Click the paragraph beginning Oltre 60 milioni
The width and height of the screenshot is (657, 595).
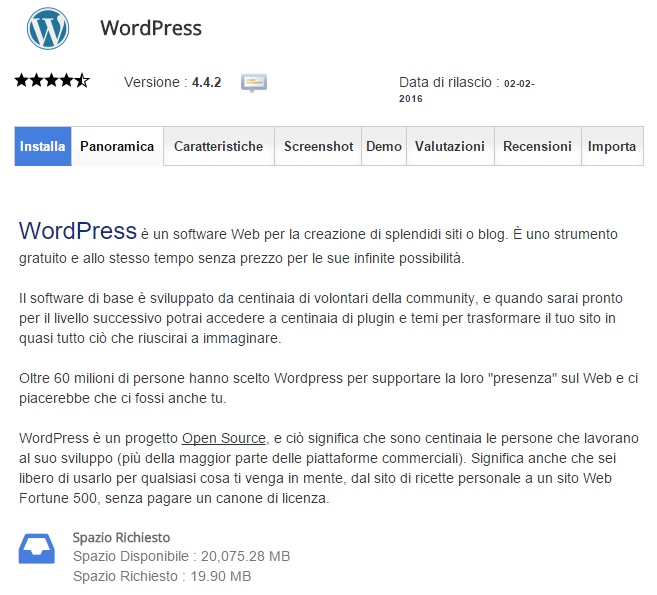pos(328,388)
